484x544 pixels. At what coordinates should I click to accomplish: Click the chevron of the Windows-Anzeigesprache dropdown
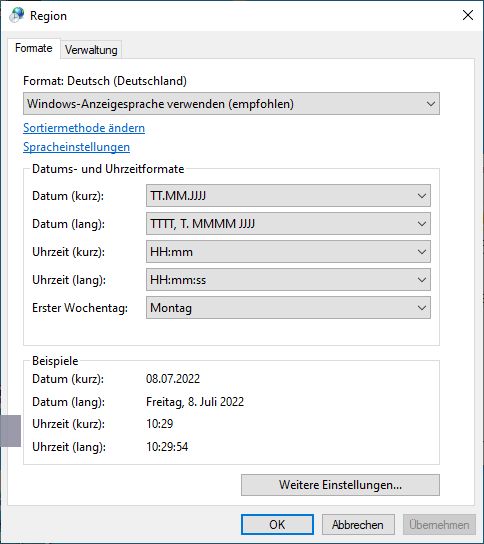pyautogui.click(x=431, y=104)
